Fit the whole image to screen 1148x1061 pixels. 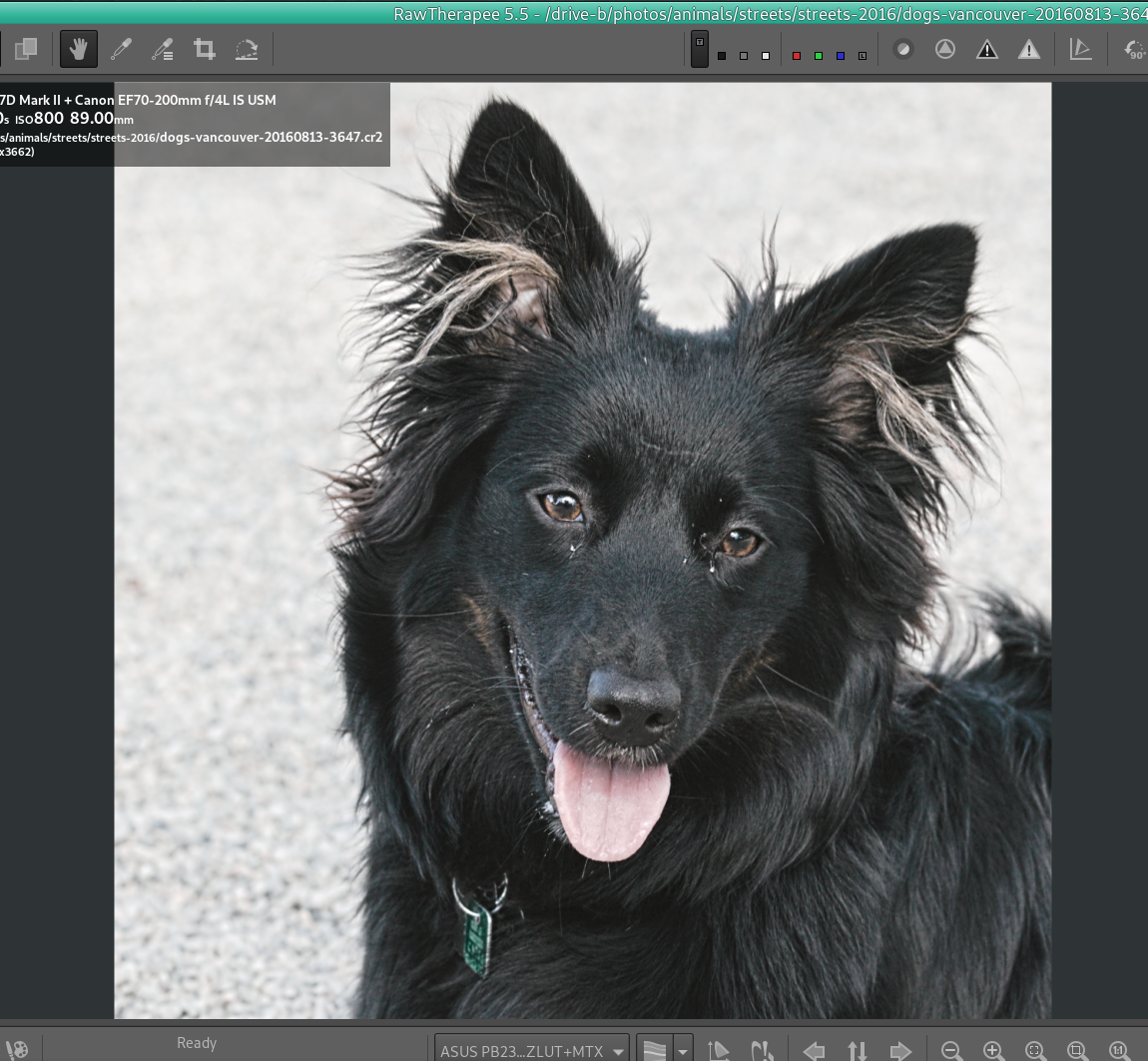(1035, 1050)
